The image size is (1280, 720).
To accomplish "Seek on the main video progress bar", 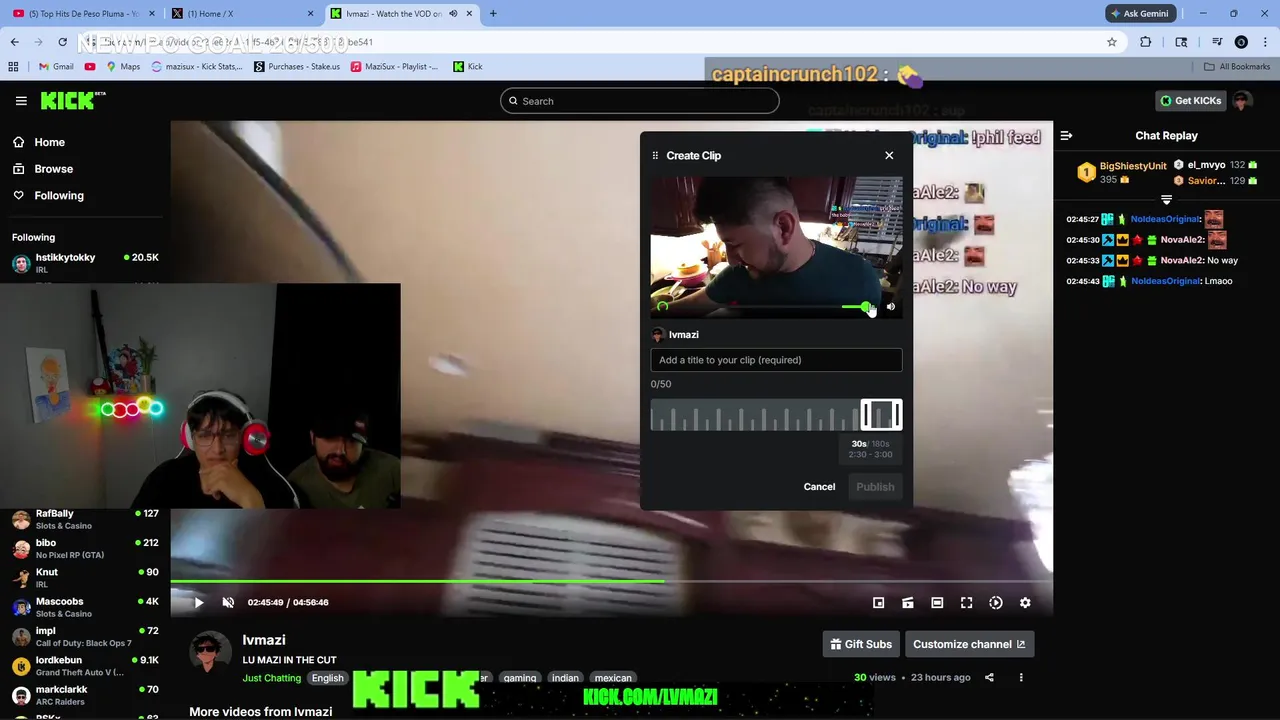I will [611, 581].
